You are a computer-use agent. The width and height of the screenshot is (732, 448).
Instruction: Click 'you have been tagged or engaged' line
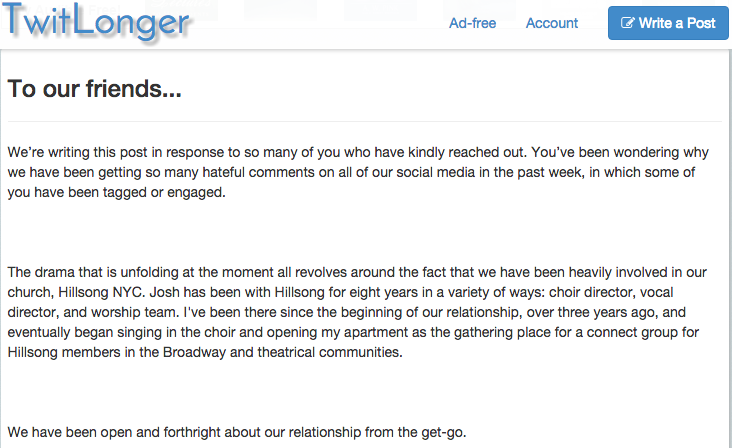click(116, 192)
